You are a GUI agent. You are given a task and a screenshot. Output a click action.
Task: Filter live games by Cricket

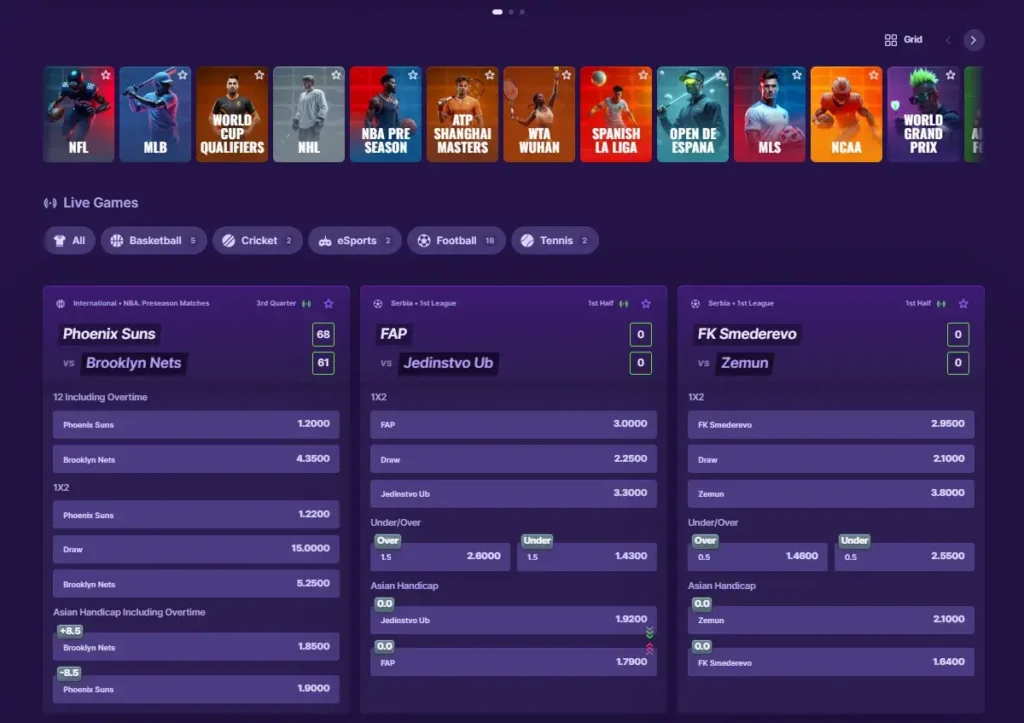[257, 240]
